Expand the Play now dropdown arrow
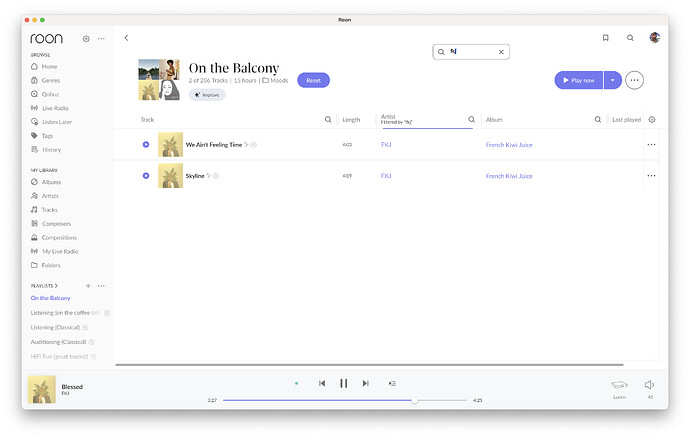The image size is (690, 437). pos(612,80)
